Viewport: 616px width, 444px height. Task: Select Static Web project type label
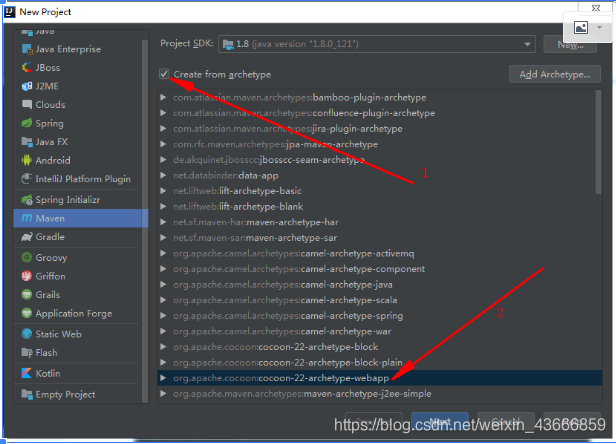[x=59, y=334]
